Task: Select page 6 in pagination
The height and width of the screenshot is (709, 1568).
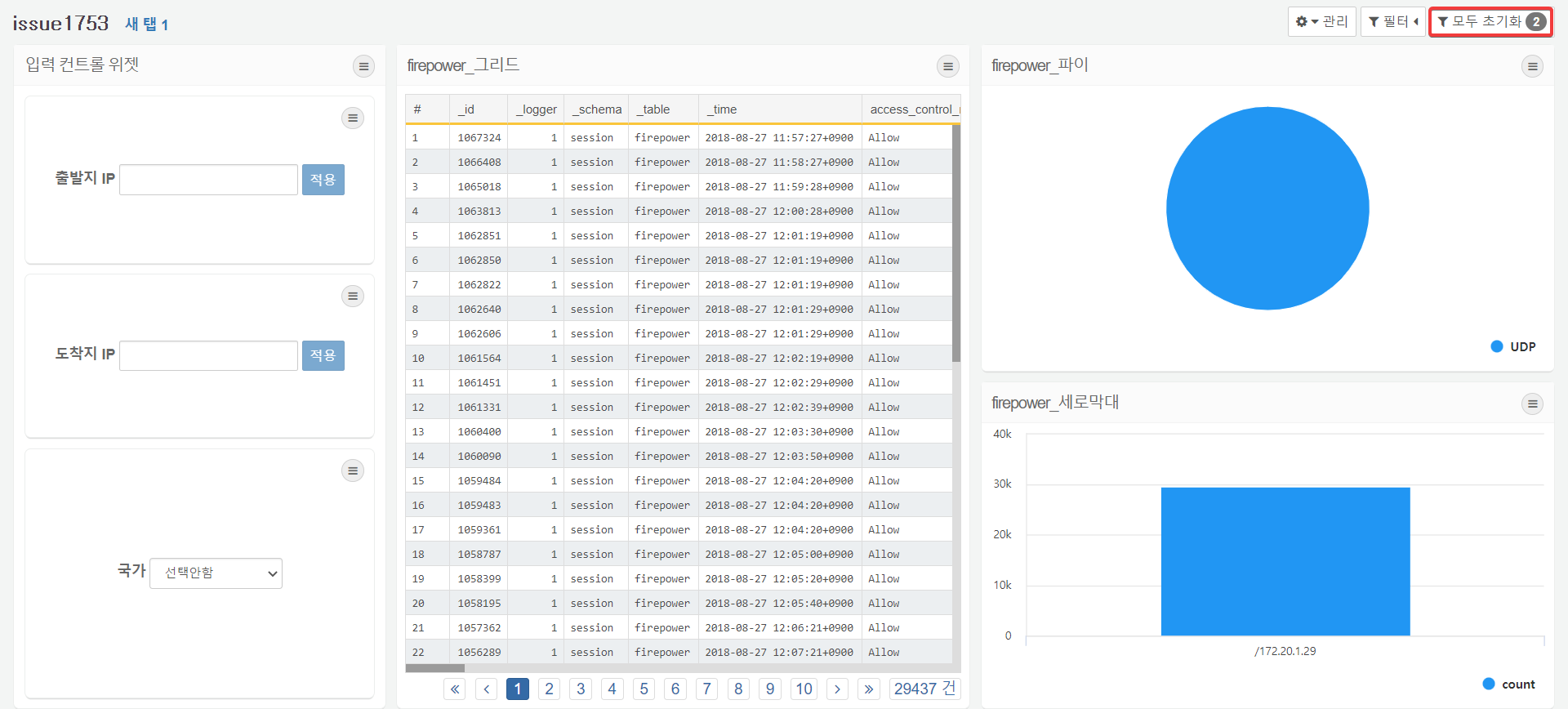Action: point(675,689)
